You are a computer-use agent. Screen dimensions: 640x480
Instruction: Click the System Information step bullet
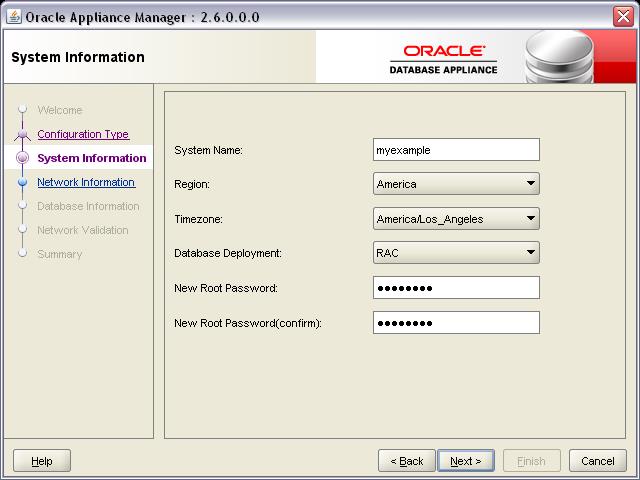[22, 158]
